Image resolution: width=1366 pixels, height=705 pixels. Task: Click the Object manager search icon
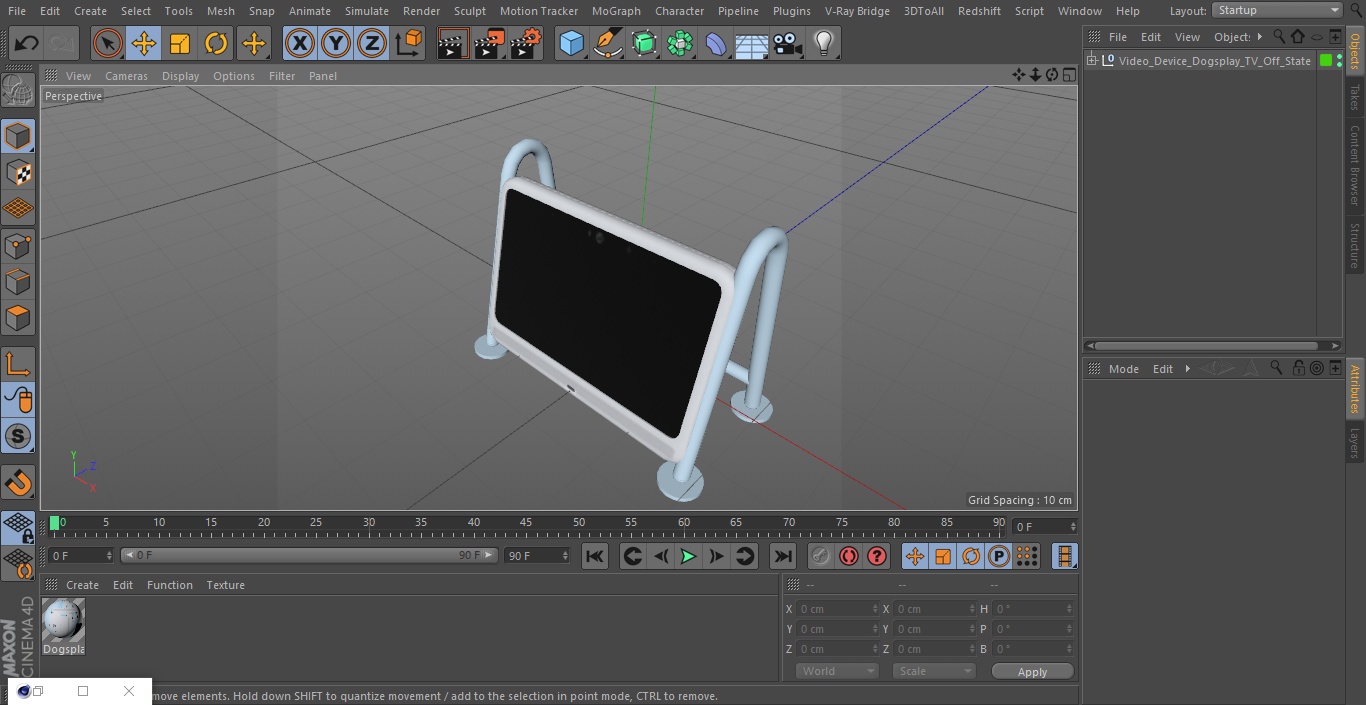point(1278,37)
